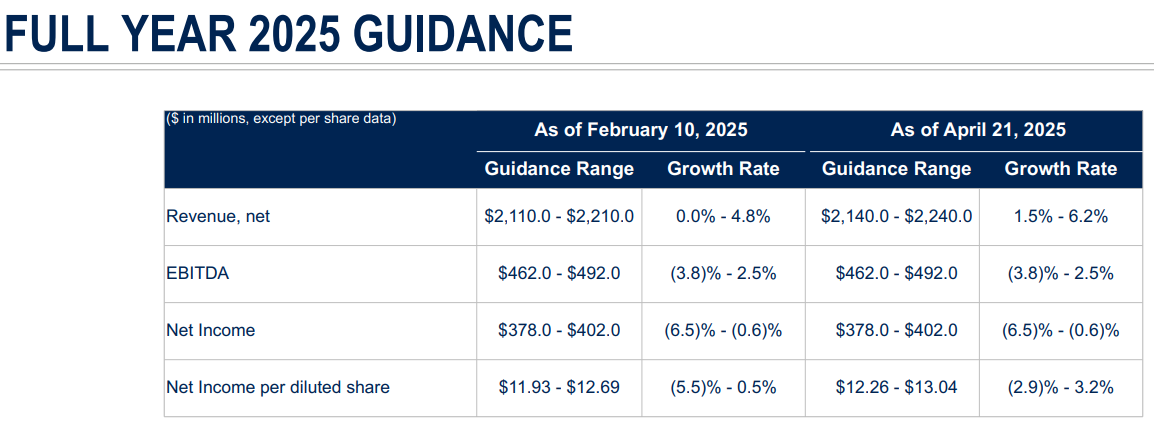Click the April "Growth Rate" column header
Screen dimensions: 1154x429
[1060, 169]
